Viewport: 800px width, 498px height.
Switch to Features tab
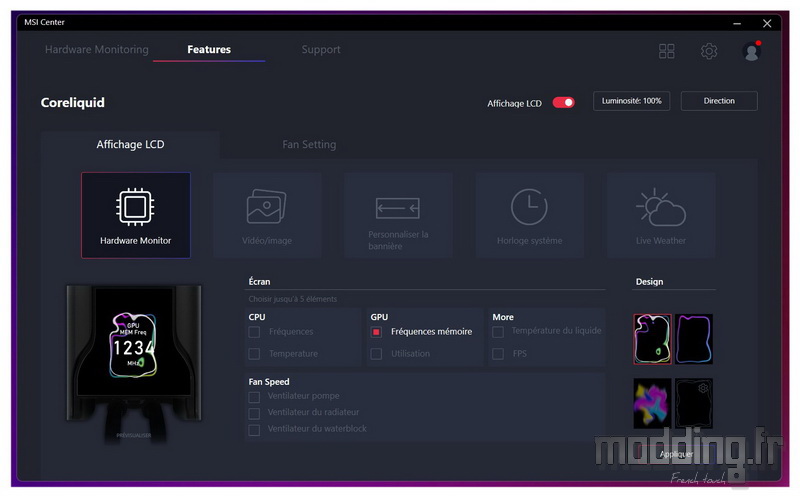click(209, 49)
